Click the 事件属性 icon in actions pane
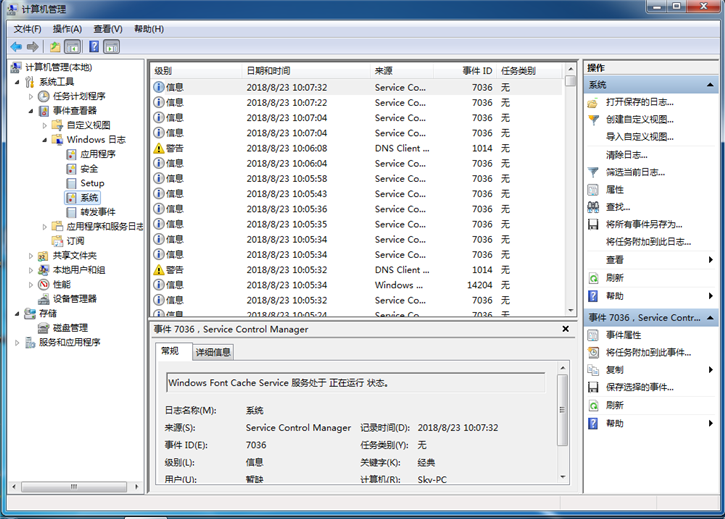This screenshot has width=725, height=519. click(593, 335)
